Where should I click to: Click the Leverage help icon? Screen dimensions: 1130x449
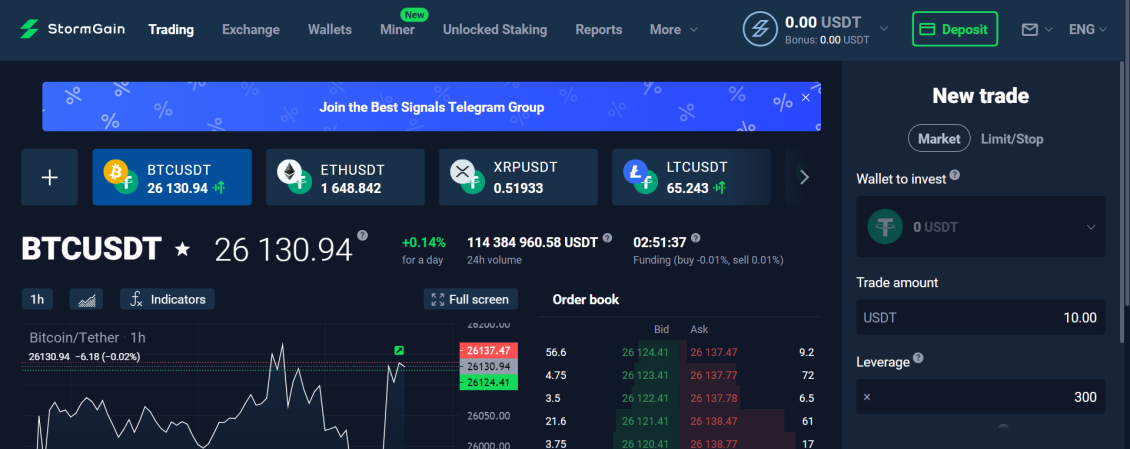pyautogui.click(x=918, y=358)
